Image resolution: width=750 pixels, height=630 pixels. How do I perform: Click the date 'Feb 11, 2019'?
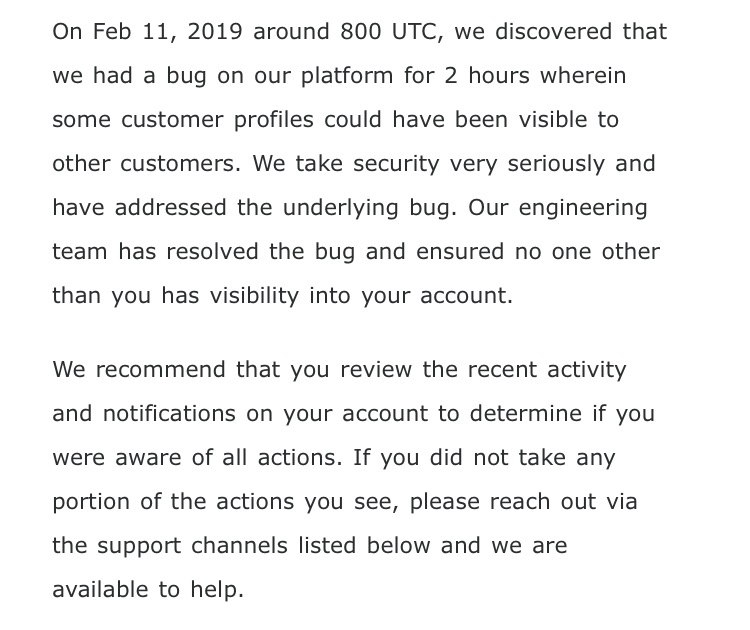(x=167, y=32)
